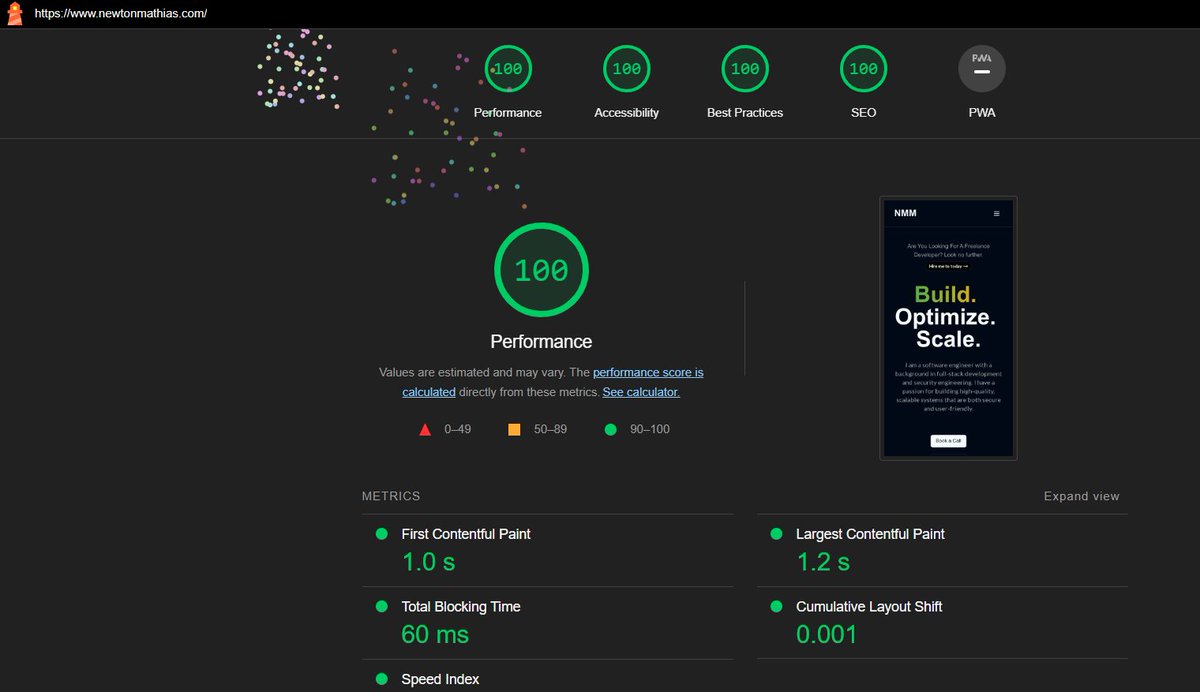Click the hamburger menu icon in screenshot preview
The image size is (1200, 692).
point(996,213)
